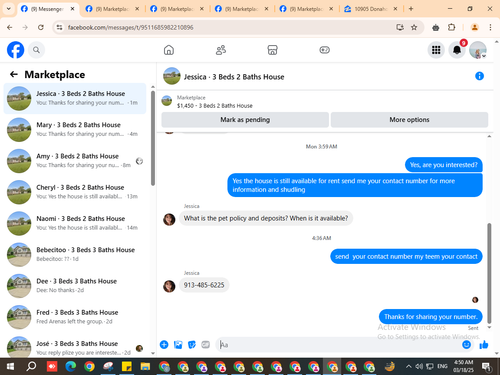500x375 pixels.
Task: Switch to the Messenger browser tab
Action: coord(47,9)
